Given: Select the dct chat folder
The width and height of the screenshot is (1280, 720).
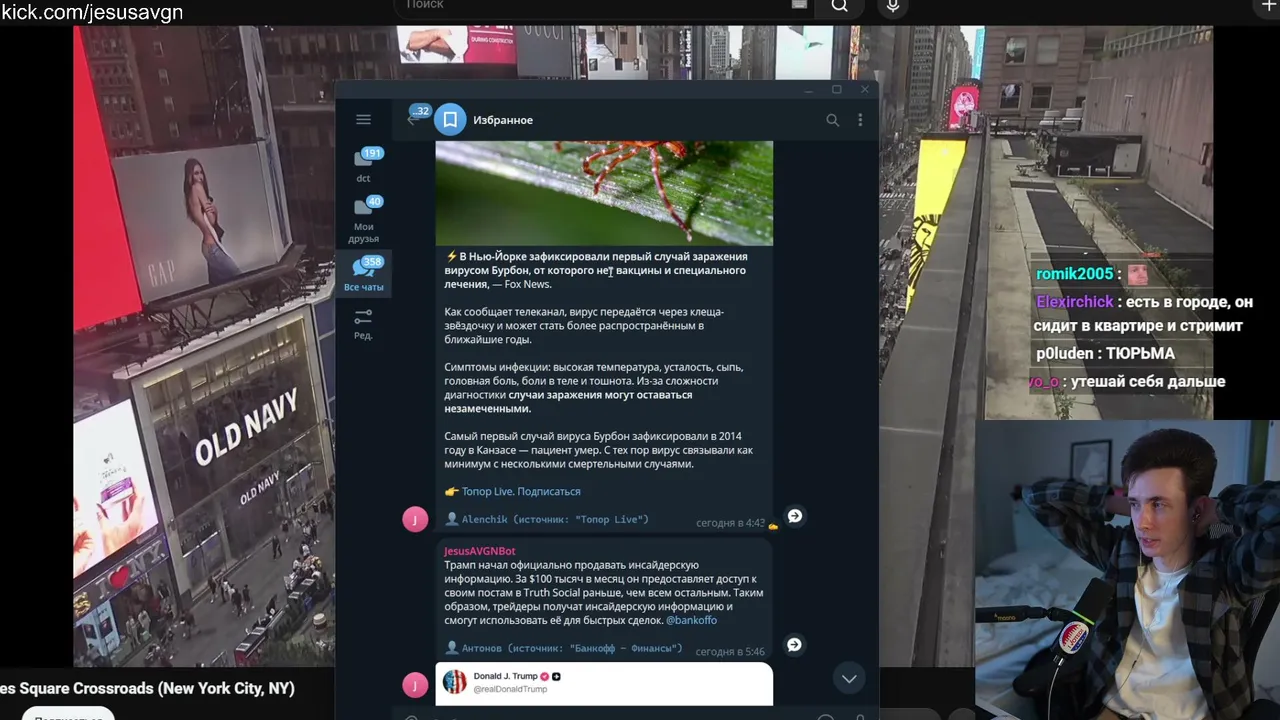Looking at the screenshot, I should pyautogui.click(x=364, y=166).
